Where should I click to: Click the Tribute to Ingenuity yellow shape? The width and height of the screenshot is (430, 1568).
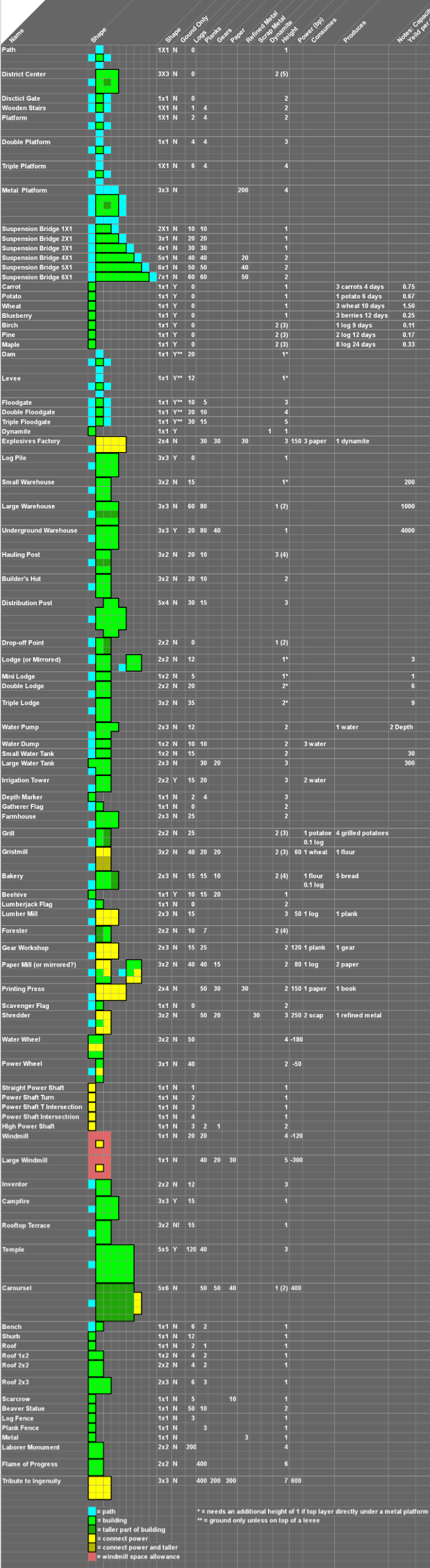tap(100, 1487)
